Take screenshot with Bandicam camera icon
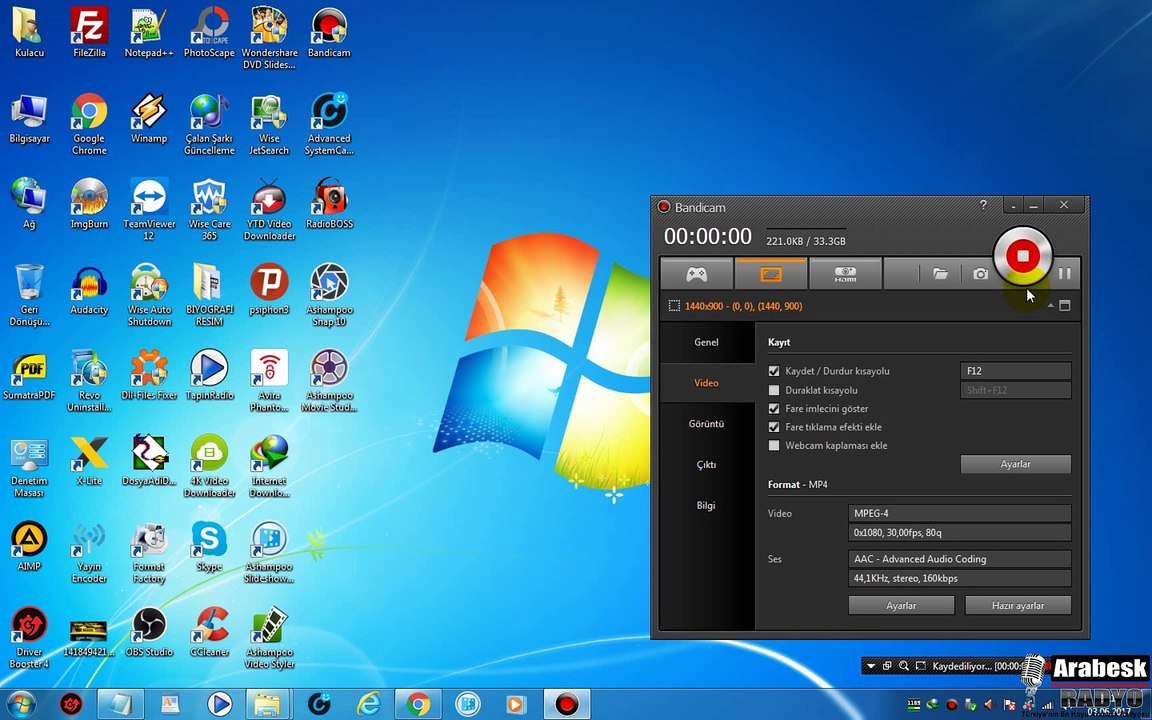1152x720 pixels. click(x=980, y=273)
